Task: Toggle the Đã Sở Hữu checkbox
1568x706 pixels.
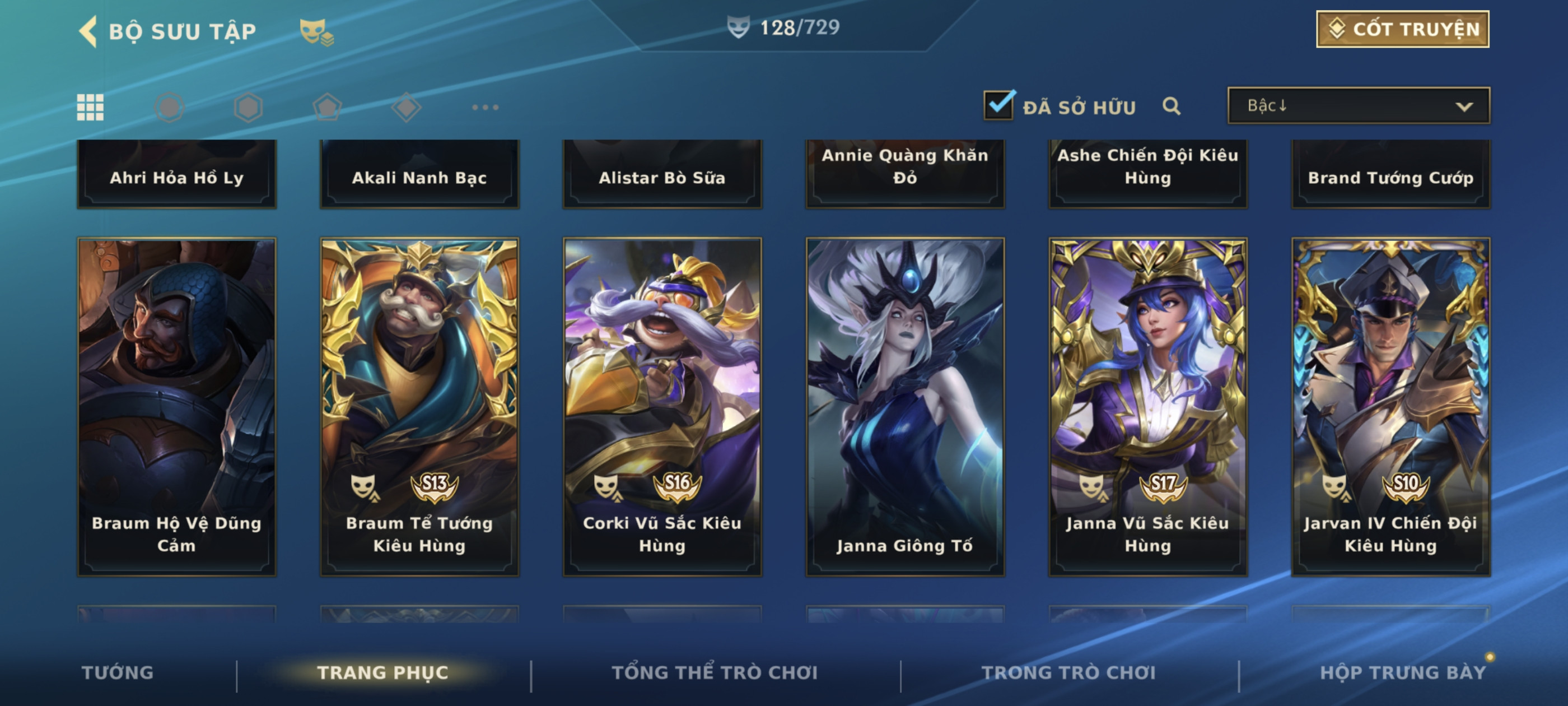Action: [x=999, y=105]
